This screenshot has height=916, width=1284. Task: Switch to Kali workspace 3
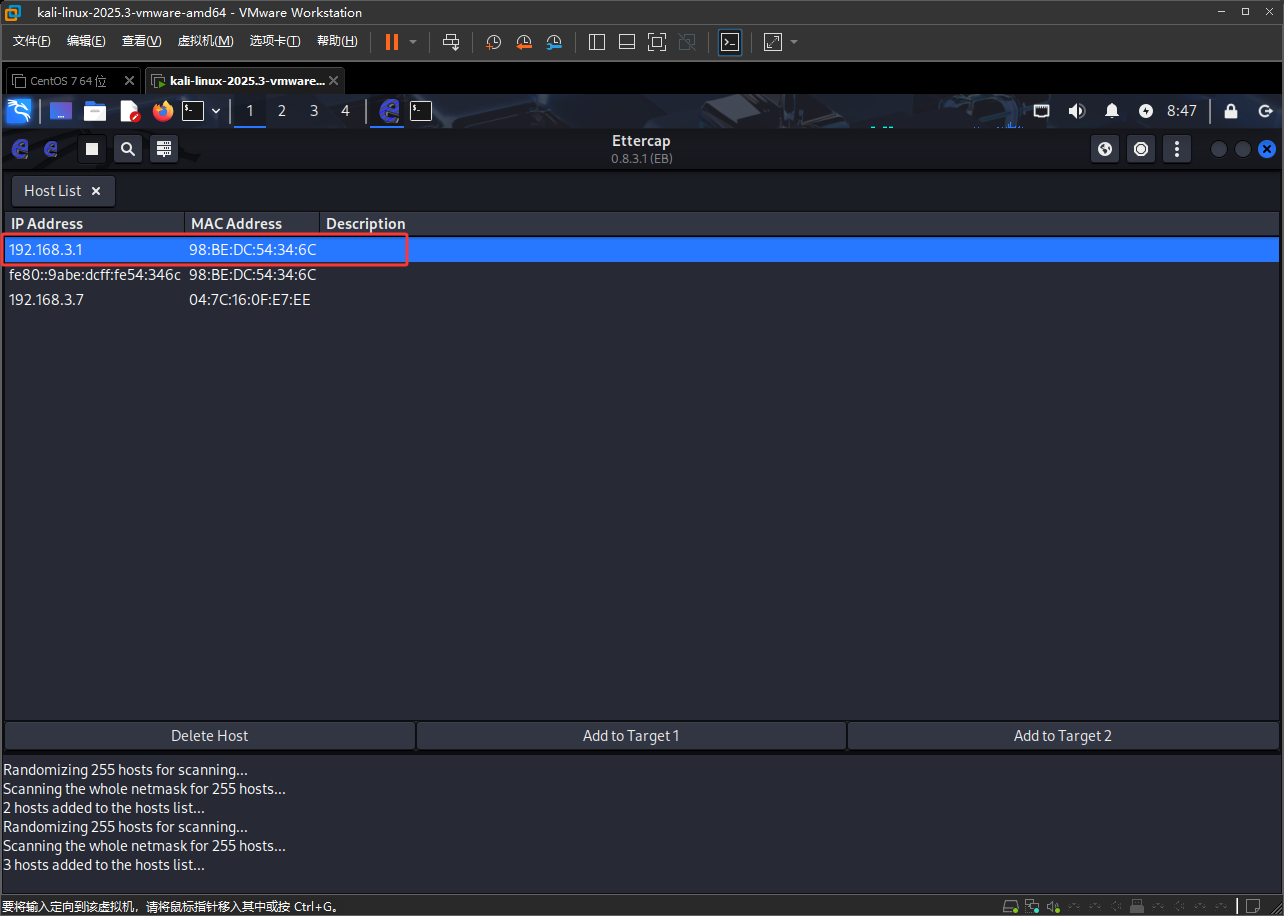314,111
